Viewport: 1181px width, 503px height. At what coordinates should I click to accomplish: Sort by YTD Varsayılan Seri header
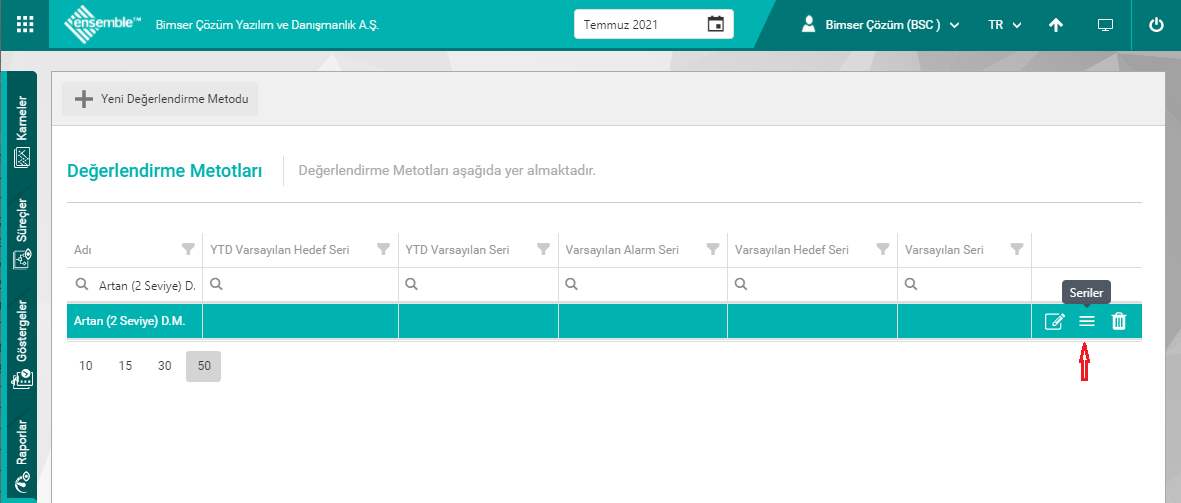(457, 250)
